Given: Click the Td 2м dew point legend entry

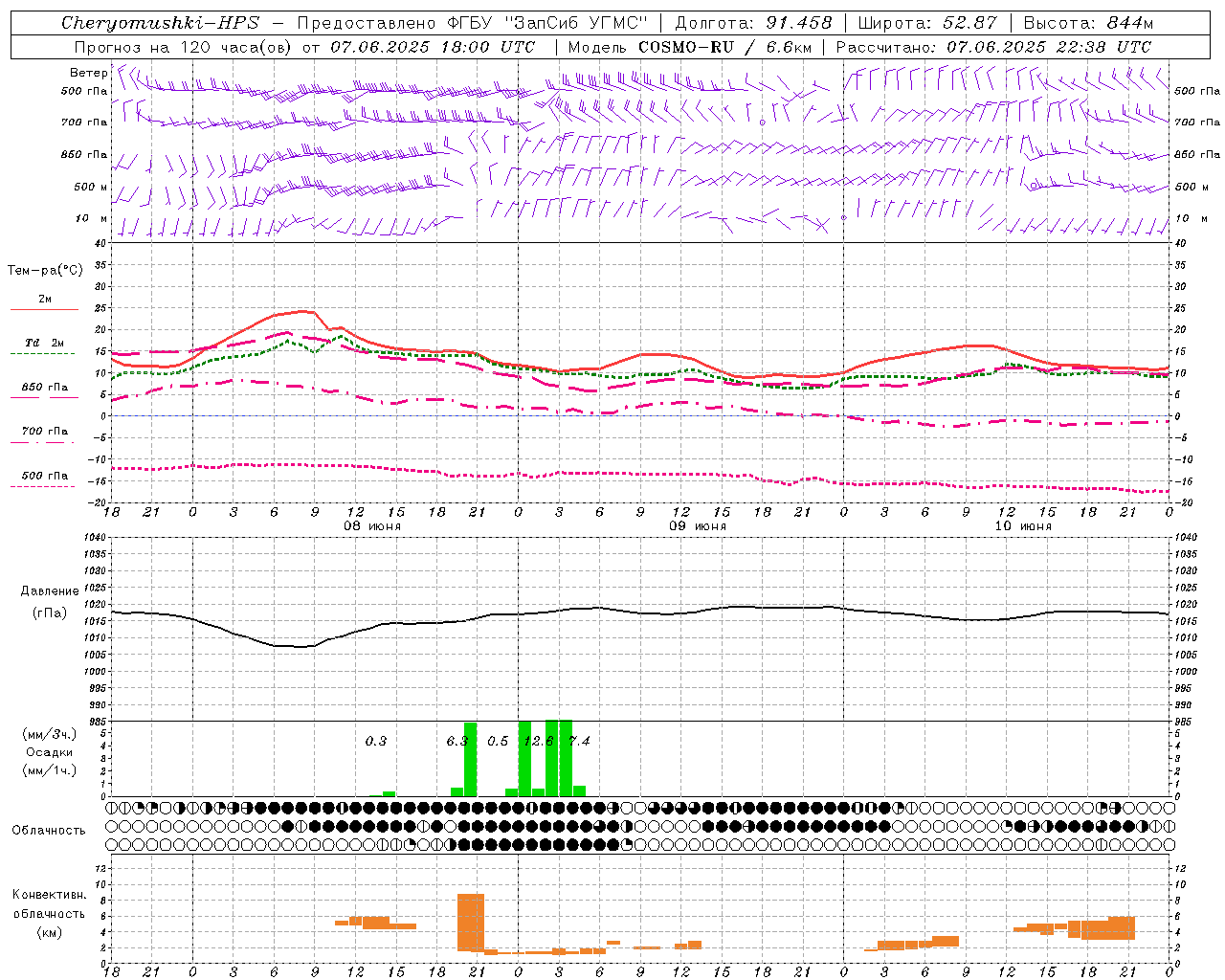Looking at the screenshot, I should 45,343.
